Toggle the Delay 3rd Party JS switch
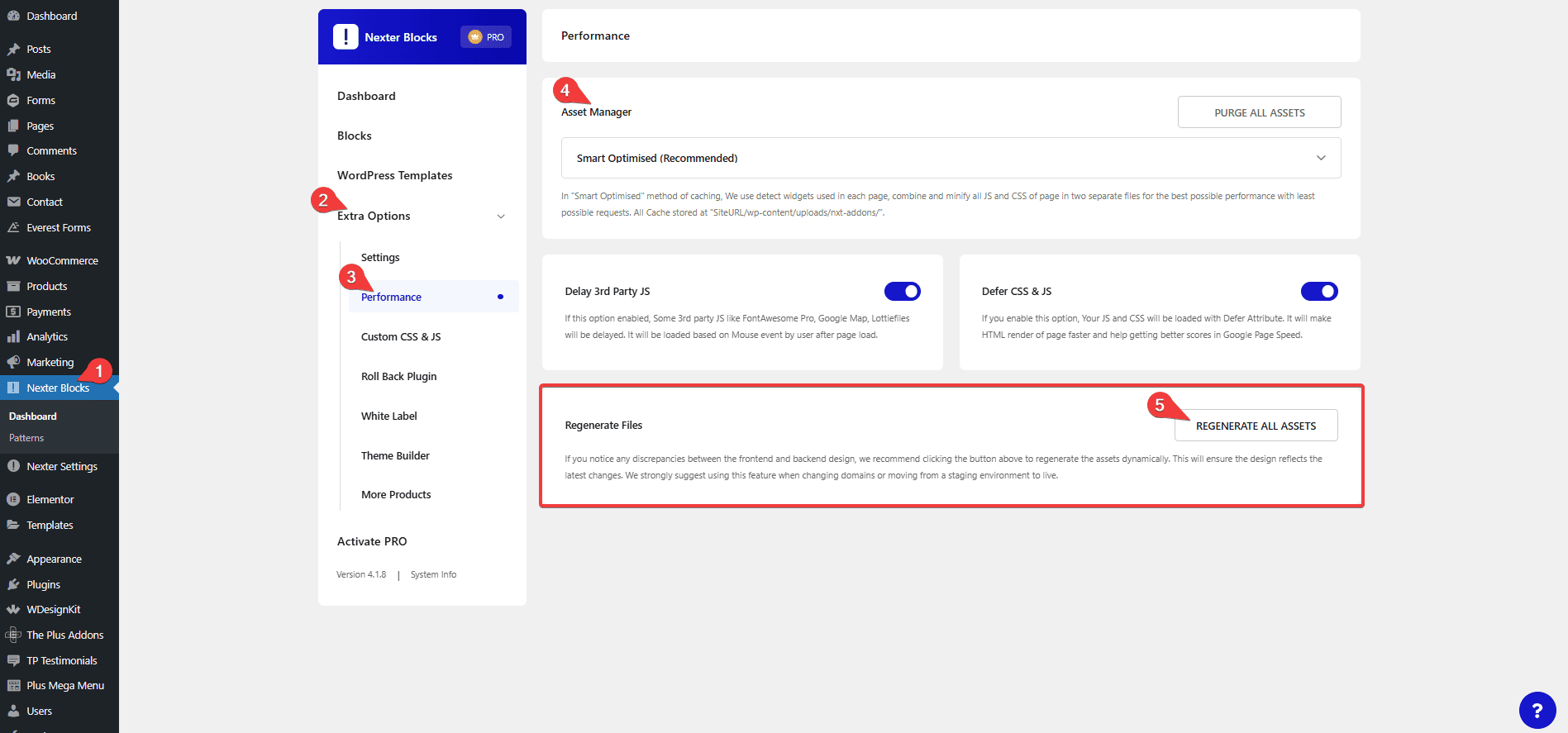This screenshot has width=1568, height=733. [x=903, y=291]
